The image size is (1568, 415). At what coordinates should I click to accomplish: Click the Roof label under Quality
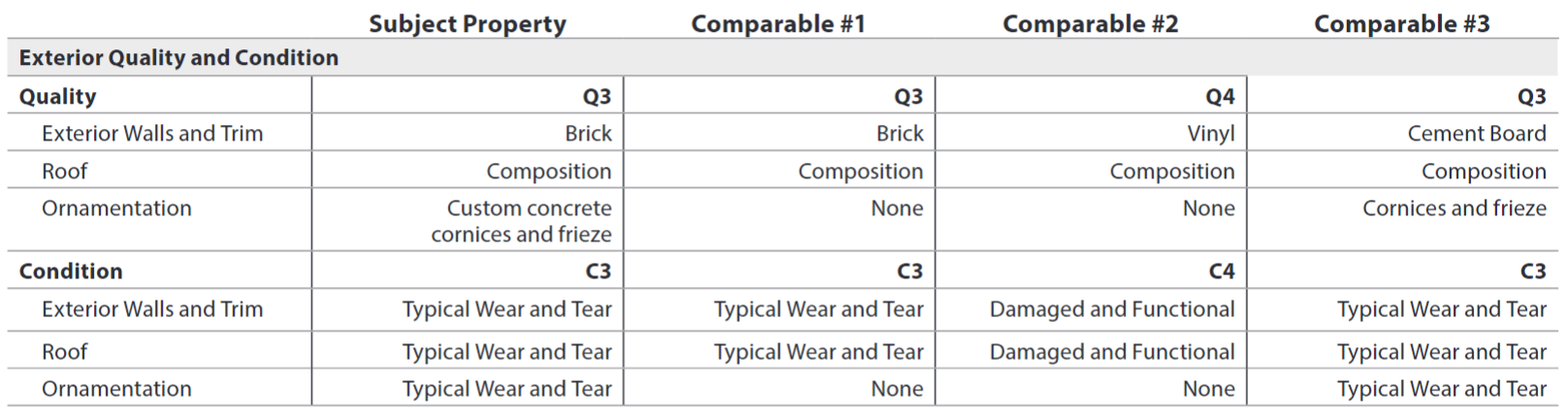tap(64, 172)
